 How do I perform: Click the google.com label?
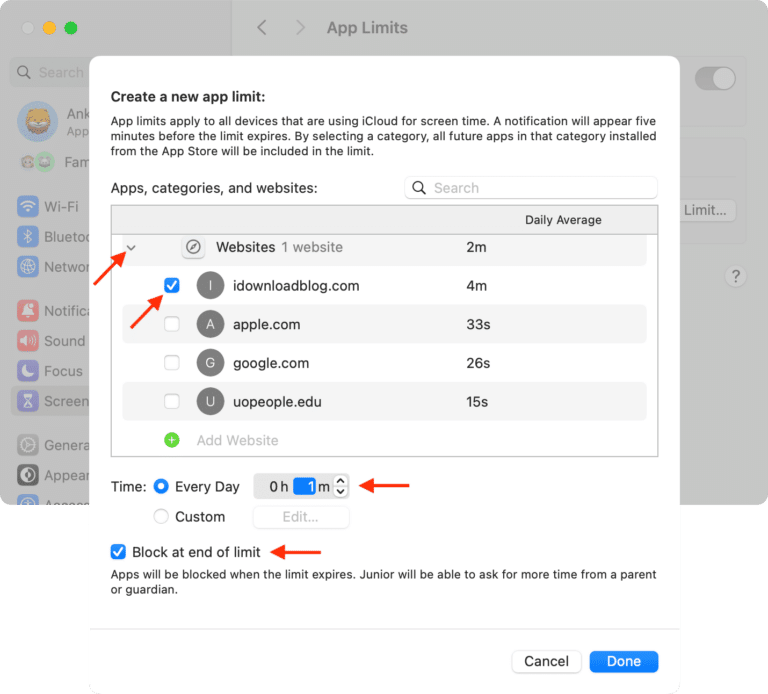271,363
